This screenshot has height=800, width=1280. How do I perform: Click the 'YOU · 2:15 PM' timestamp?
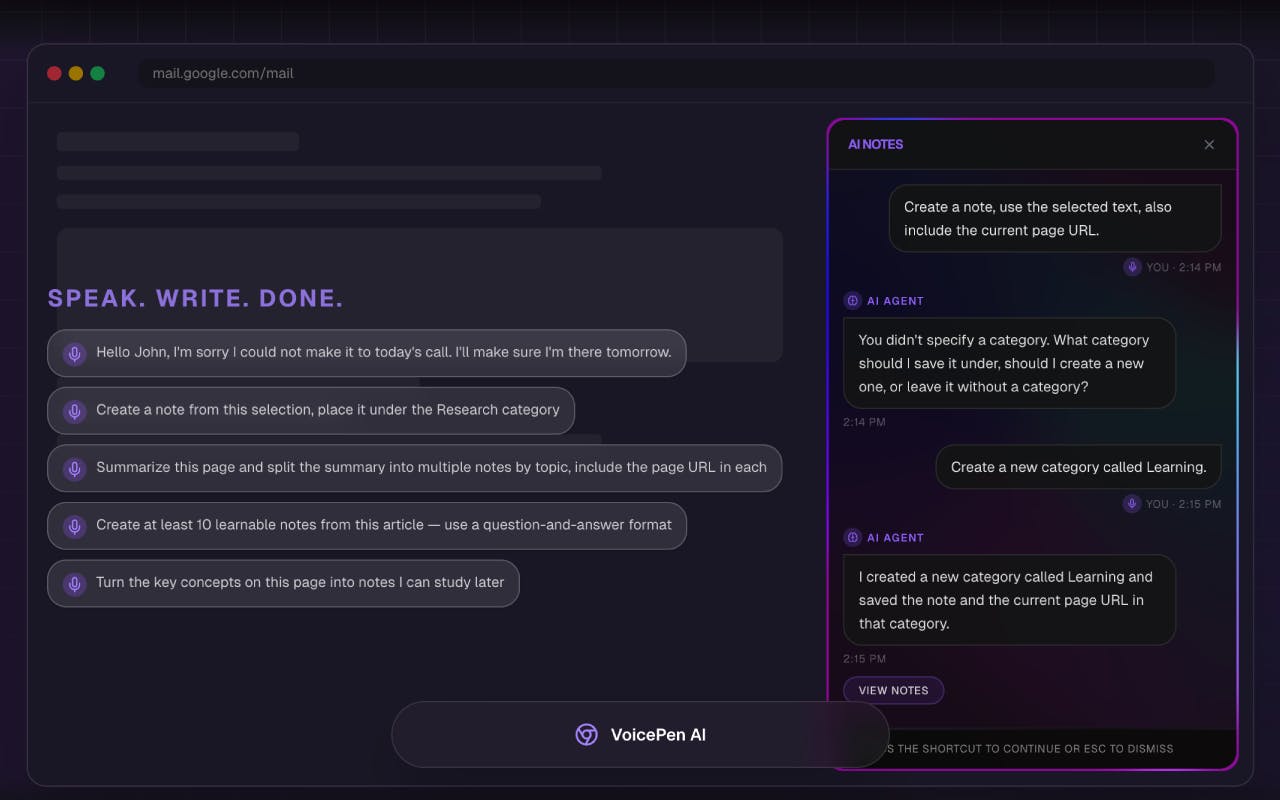pos(1184,505)
